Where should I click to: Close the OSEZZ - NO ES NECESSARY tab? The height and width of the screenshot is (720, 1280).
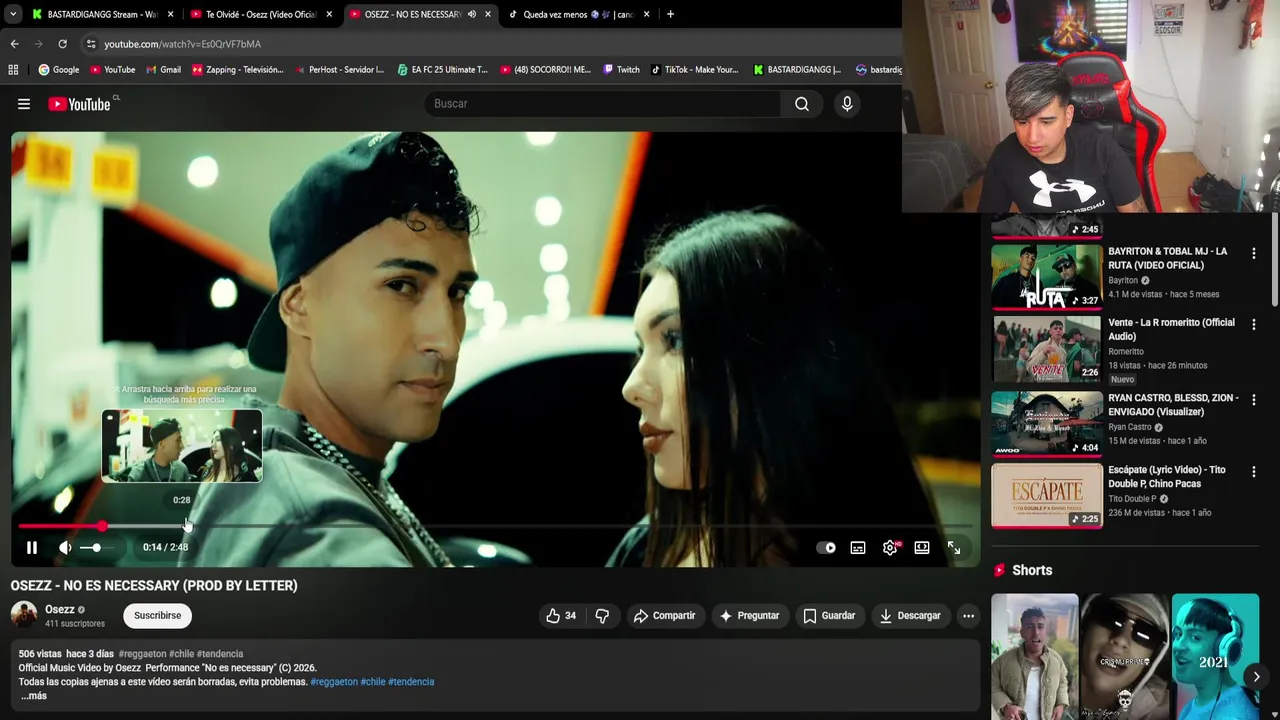coord(488,14)
